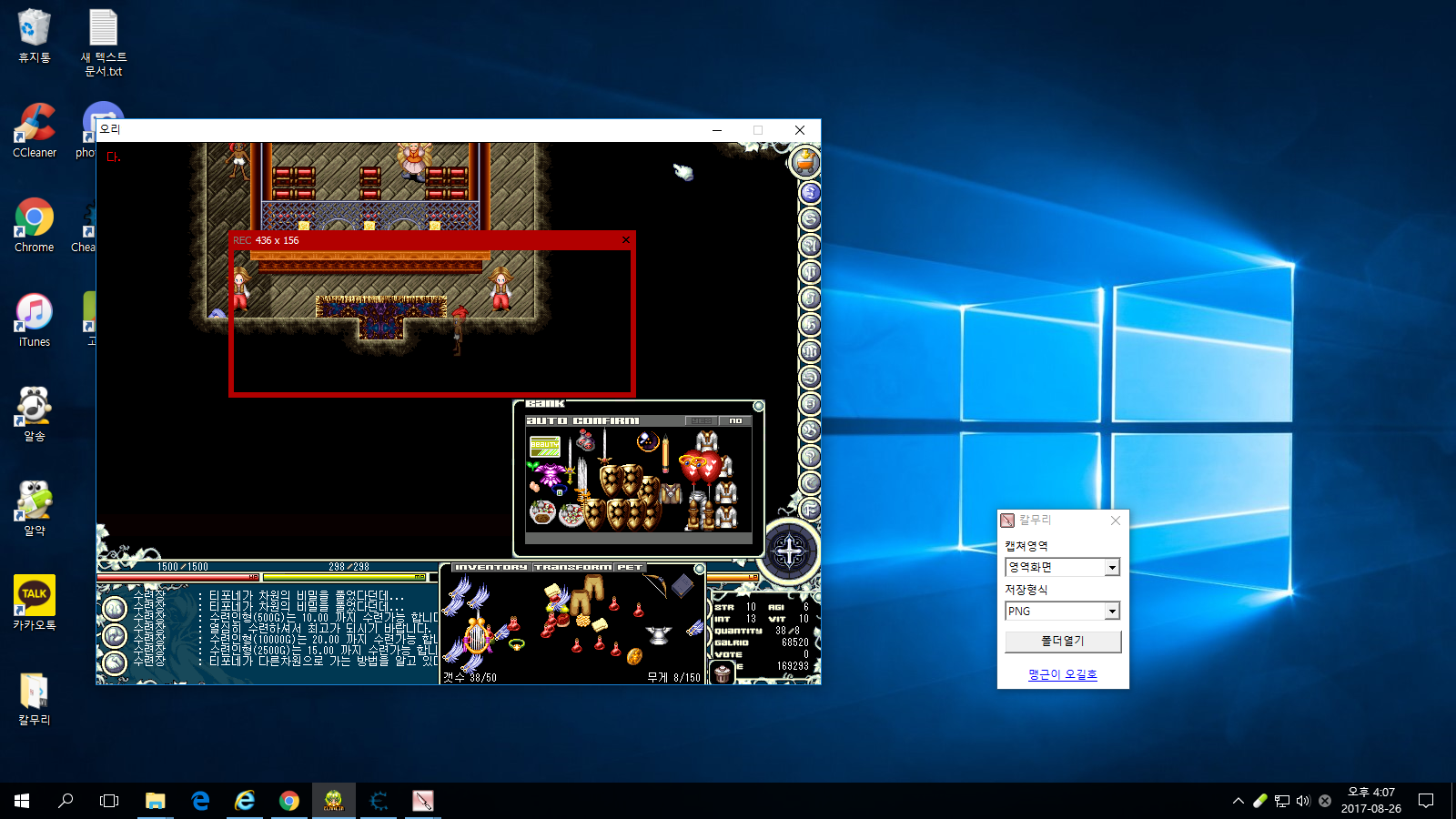Click the compass cross emblem button
The width and height of the screenshot is (1456, 819).
click(x=789, y=551)
